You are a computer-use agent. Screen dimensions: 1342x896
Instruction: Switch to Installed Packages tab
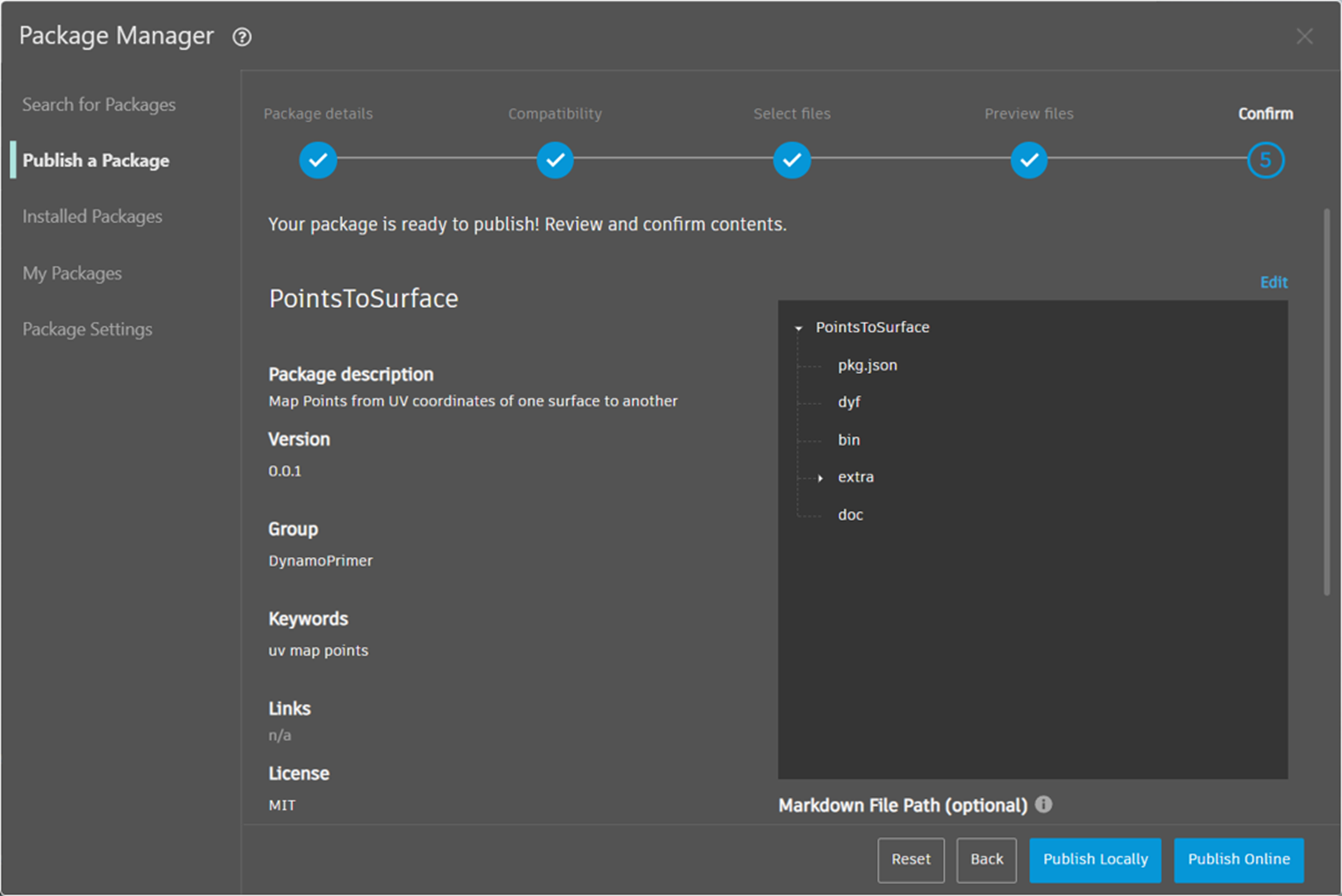click(x=92, y=216)
